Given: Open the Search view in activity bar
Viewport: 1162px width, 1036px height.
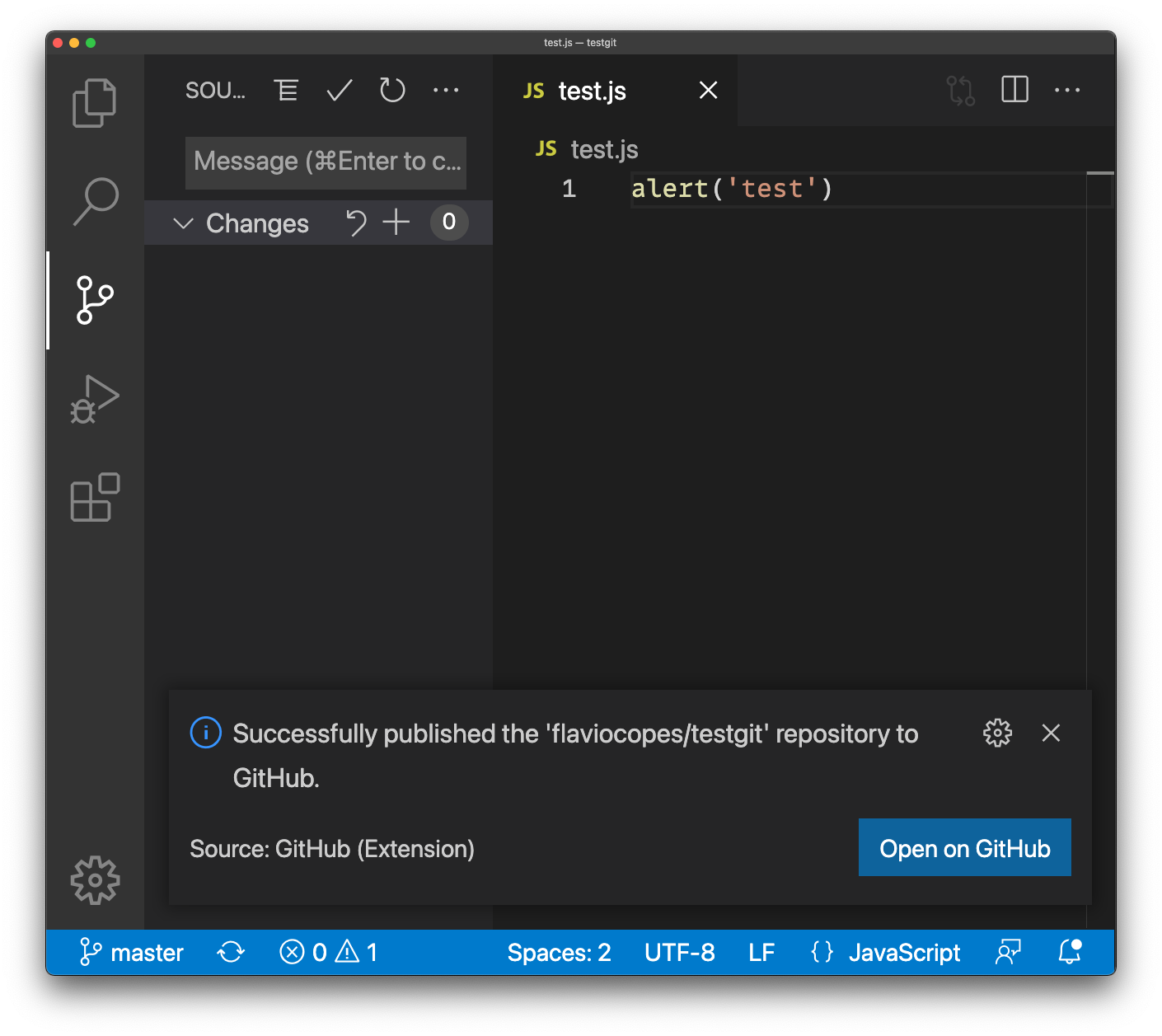Looking at the screenshot, I should click(95, 201).
